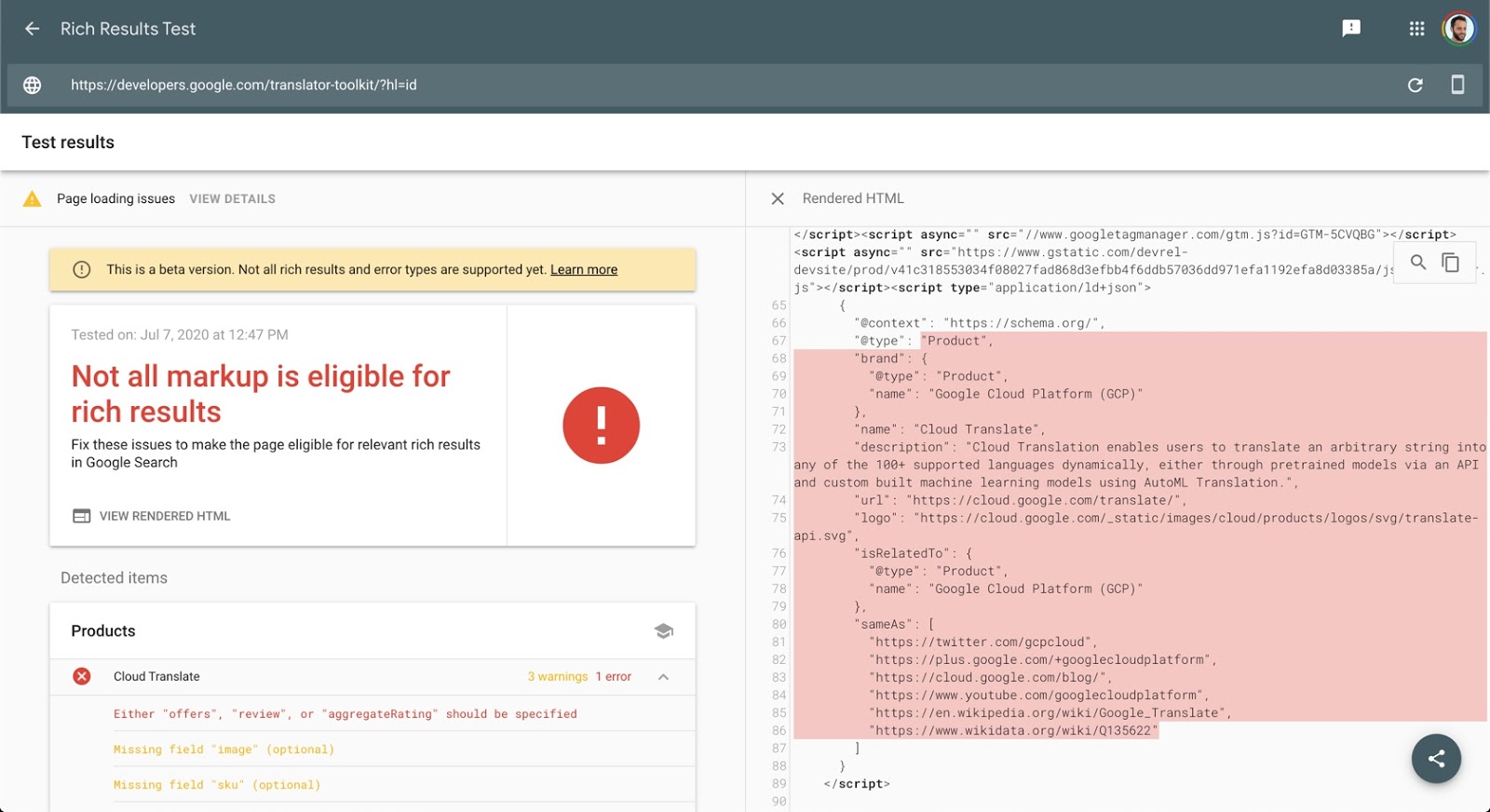Open the send feedback icon
1490x812 pixels.
click(1351, 29)
